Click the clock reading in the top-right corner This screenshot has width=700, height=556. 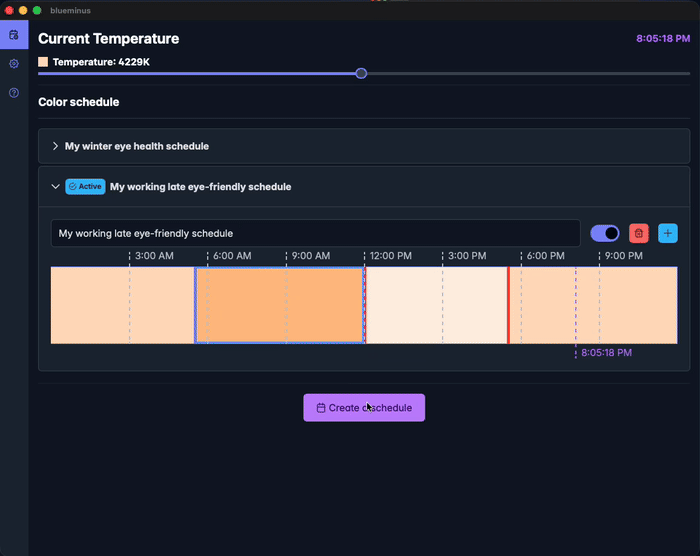coord(663,38)
